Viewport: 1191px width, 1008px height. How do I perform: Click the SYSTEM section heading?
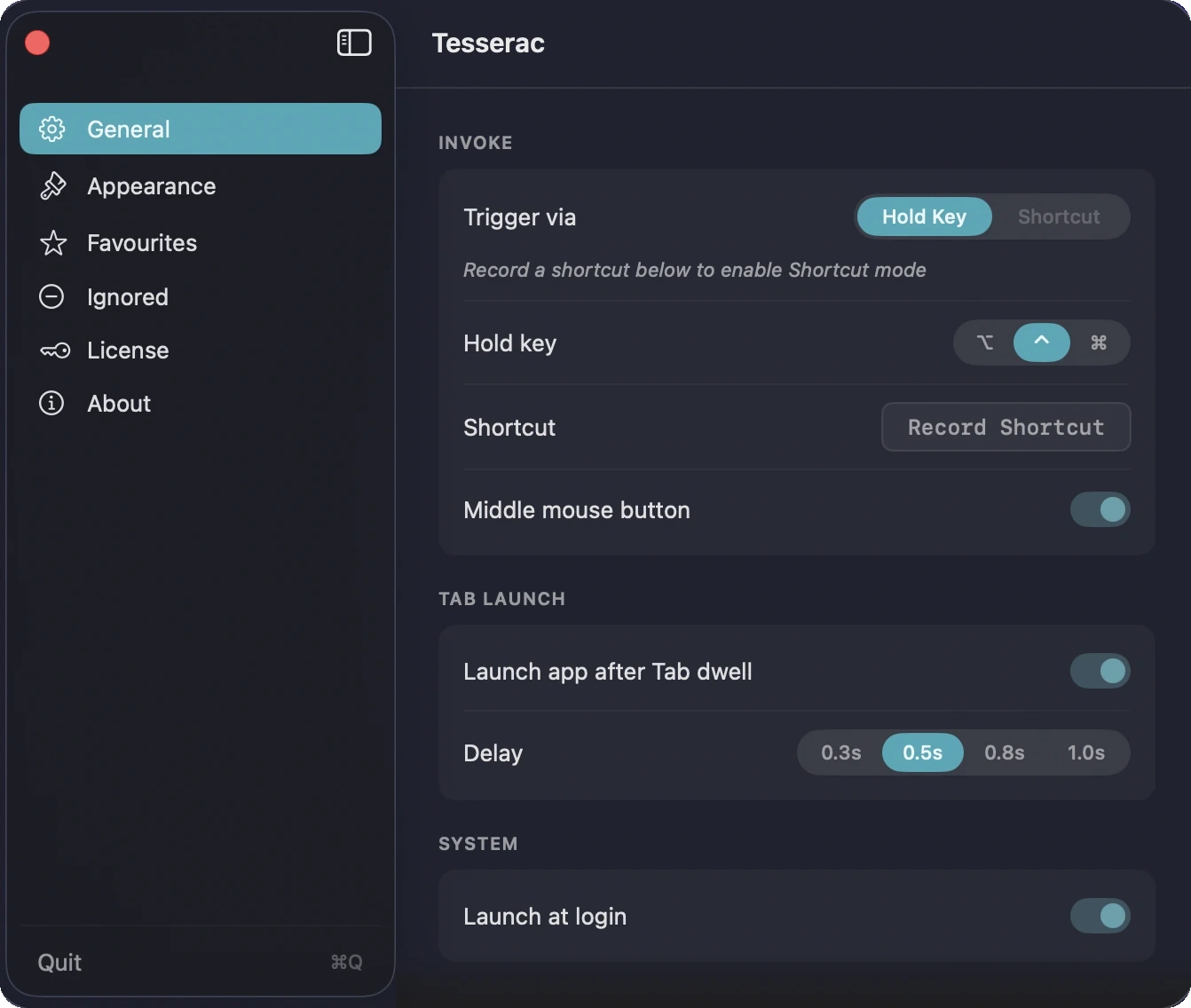click(477, 844)
